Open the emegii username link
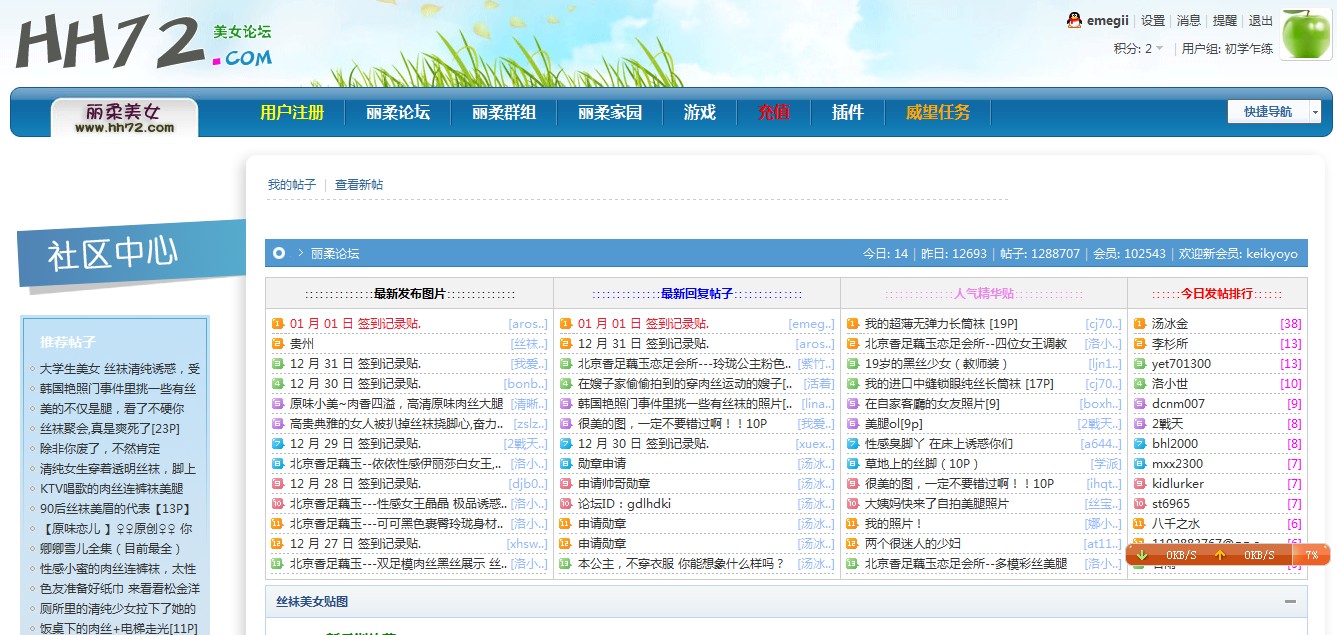This screenshot has height=635, width=1337. click(1108, 21)
